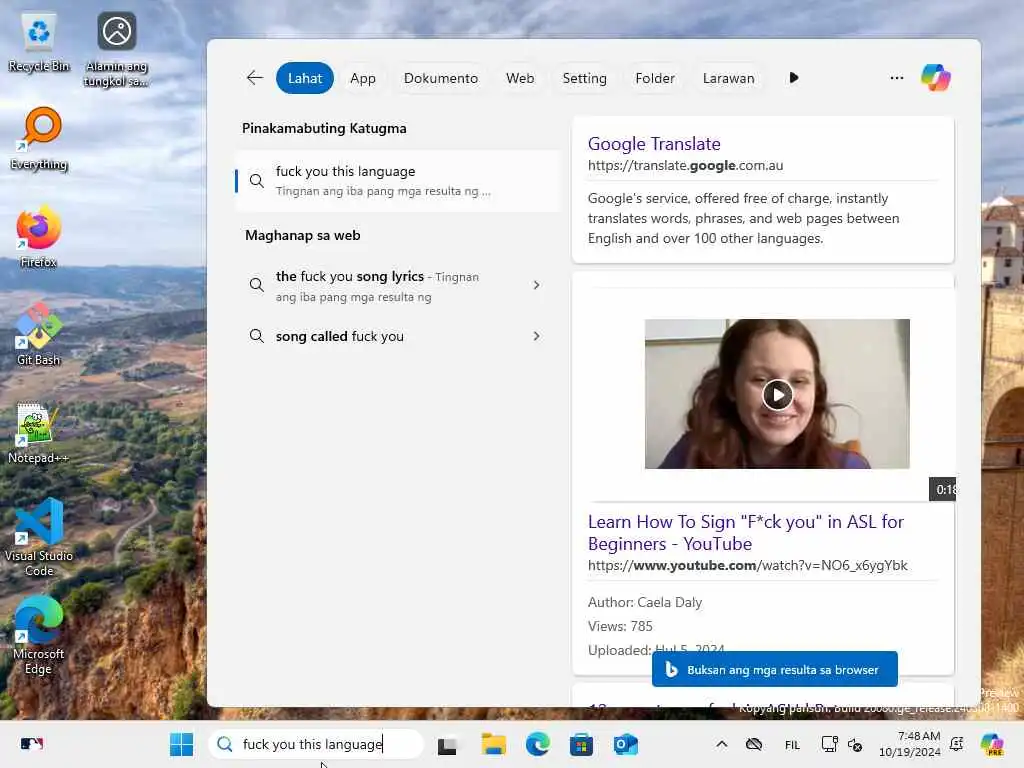Image resolution: width=1024 pixels, height=768 pixels.
Task: Open Outlook on taskbar
Action: [625, 744]
